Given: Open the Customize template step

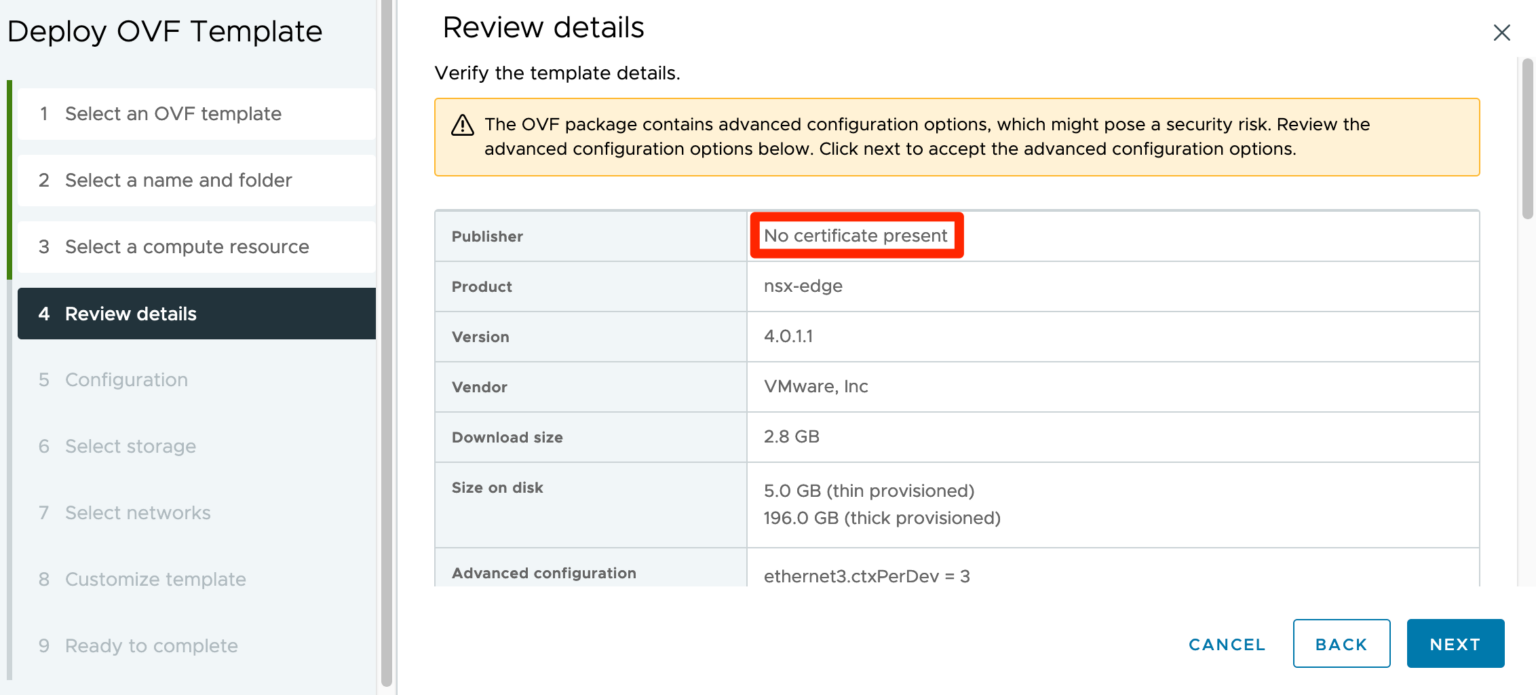Looking at the screenshot, I should point(155,579).
